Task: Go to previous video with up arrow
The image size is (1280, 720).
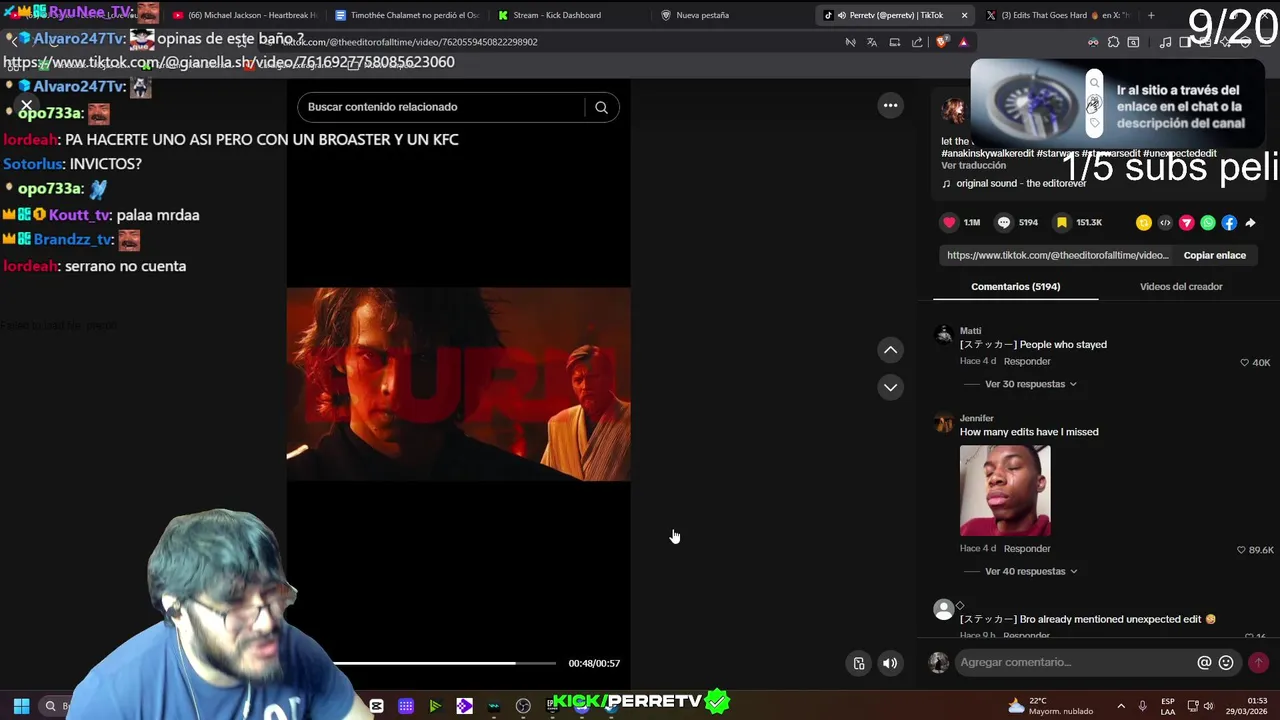Action: tap(890, 350)
